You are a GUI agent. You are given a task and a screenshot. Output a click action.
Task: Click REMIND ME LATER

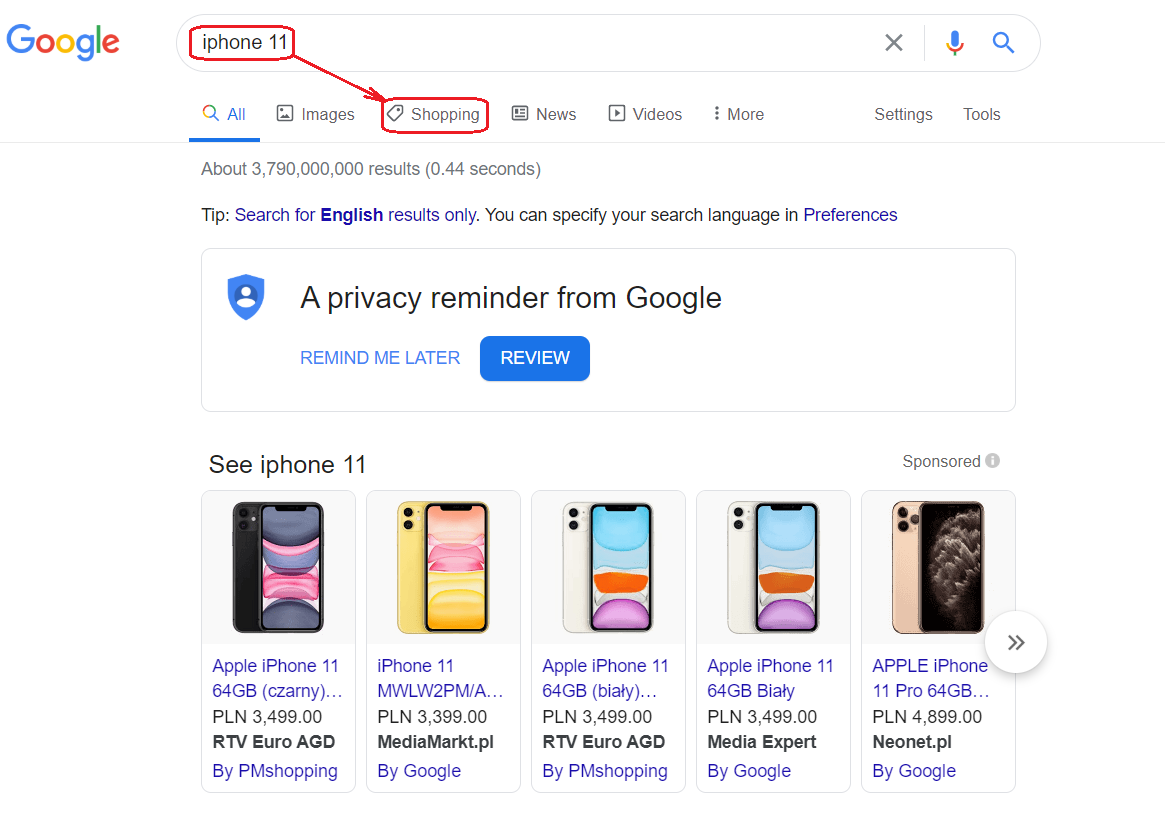[x=380, y=358]
